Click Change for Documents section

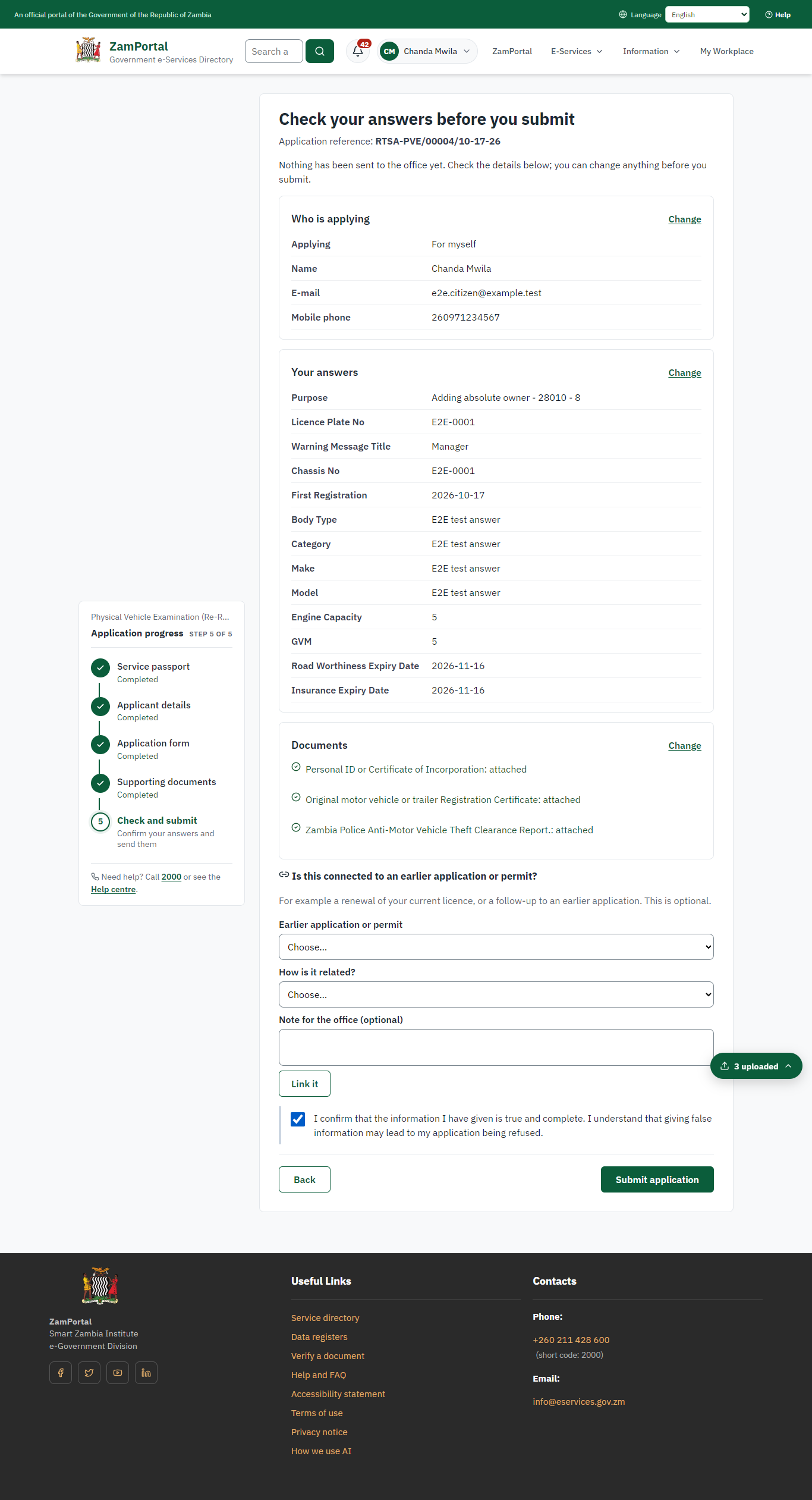685,746
